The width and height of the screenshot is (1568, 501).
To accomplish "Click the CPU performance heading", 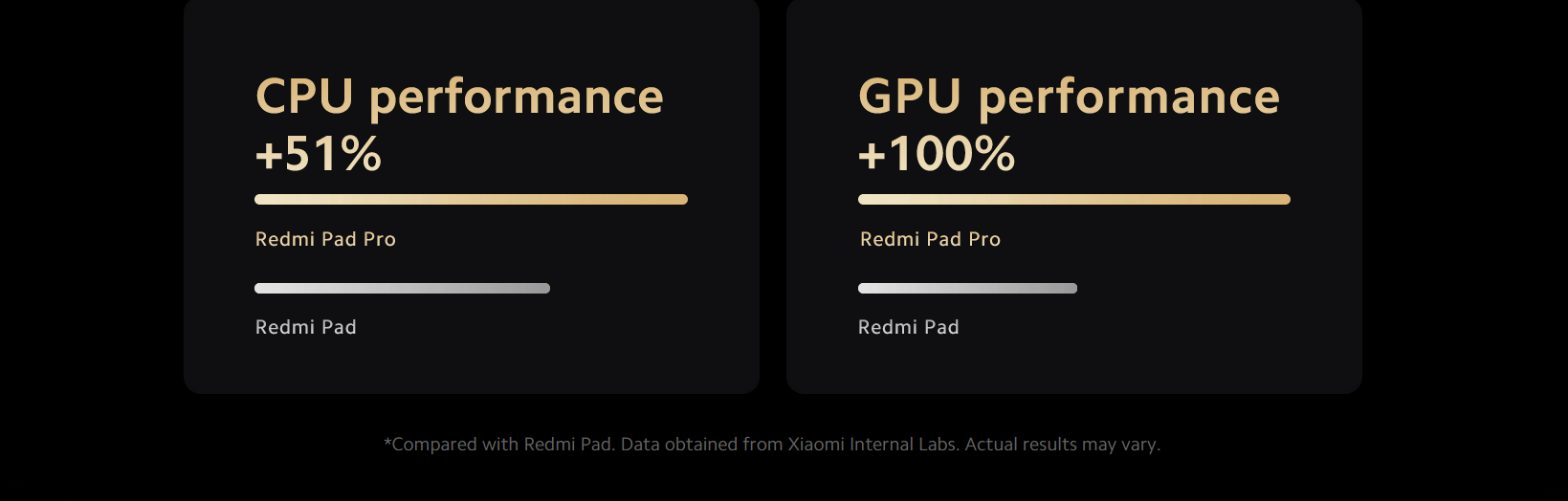I will coord(459,98).
